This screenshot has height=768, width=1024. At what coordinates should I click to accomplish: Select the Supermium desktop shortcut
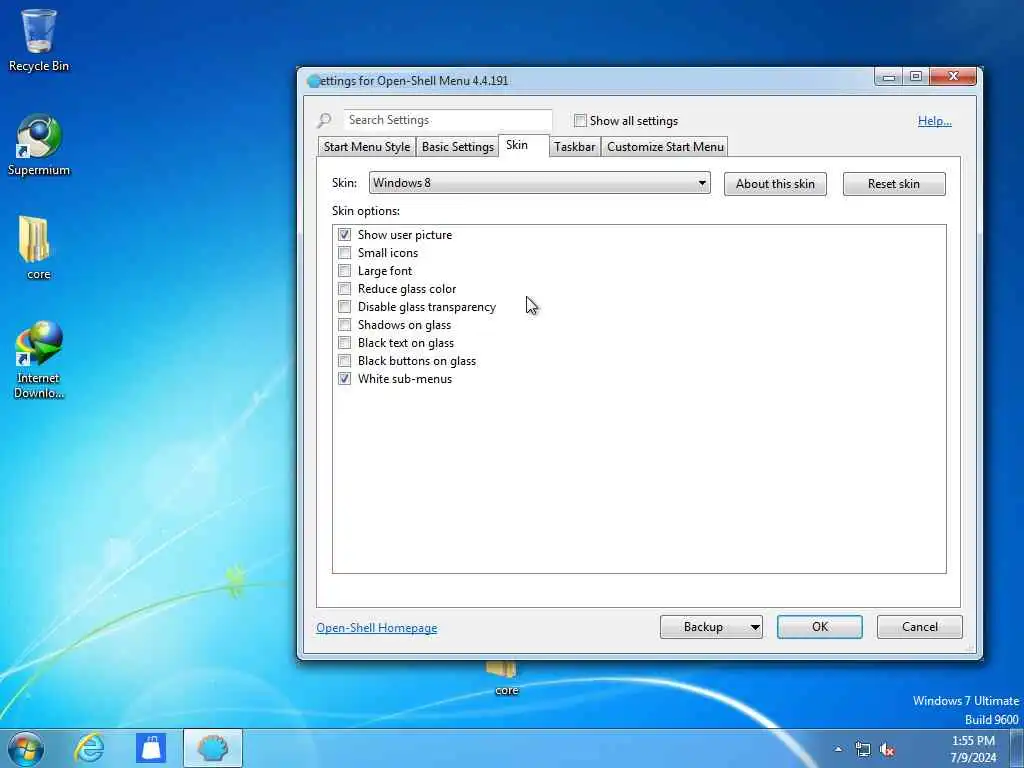point(39,145)
